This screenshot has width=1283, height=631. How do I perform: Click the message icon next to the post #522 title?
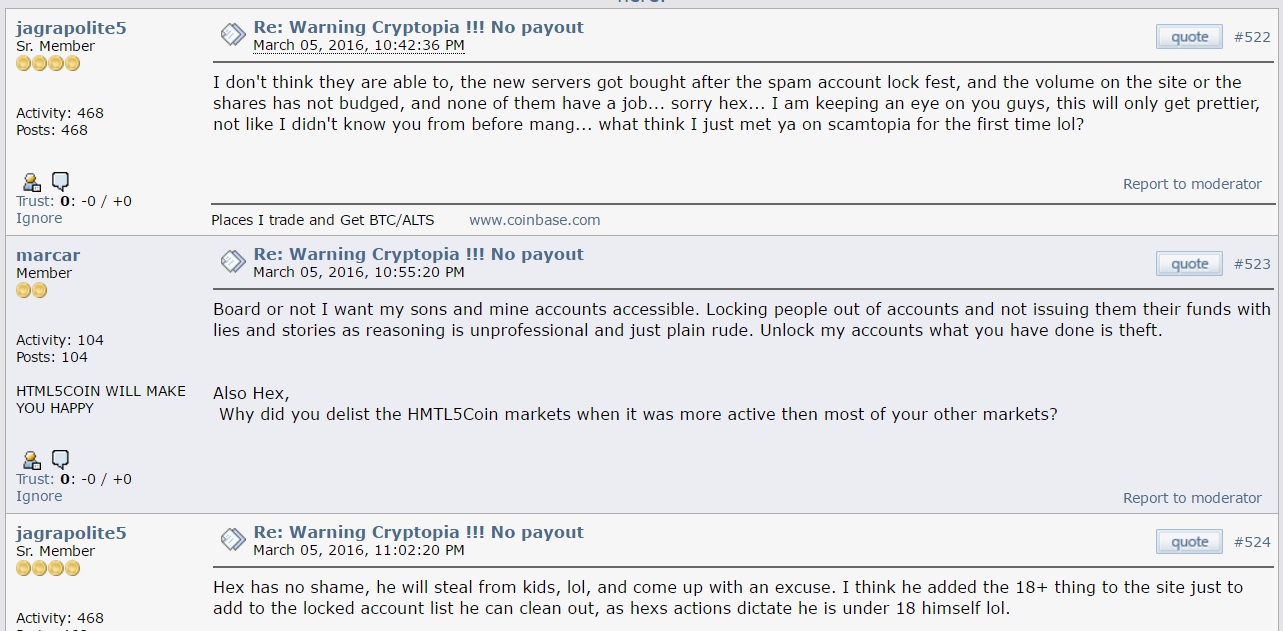click(x=232, y=35)
